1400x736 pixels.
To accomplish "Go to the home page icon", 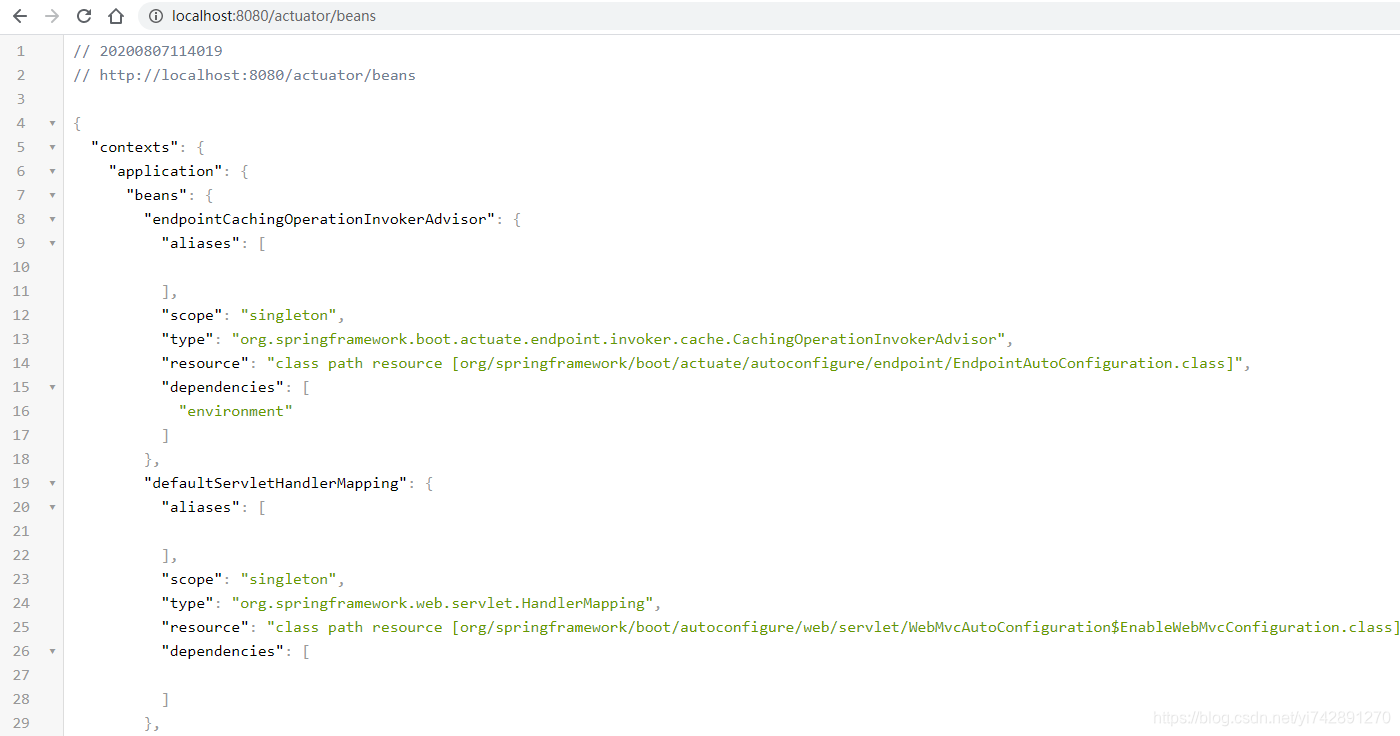I will point(116,16).
